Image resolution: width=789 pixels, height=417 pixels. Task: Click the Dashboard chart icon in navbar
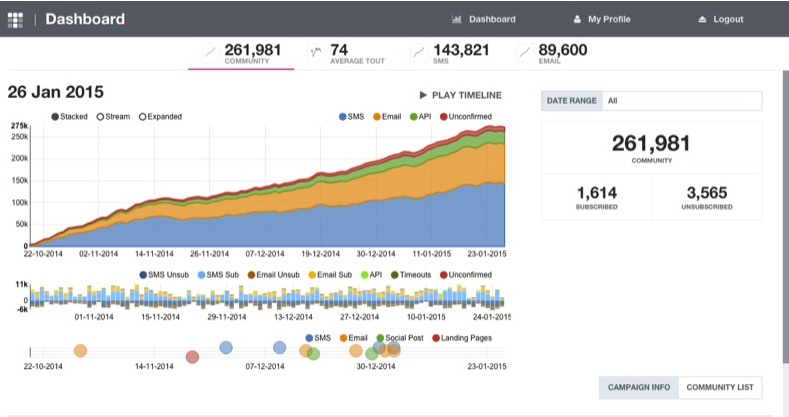coord(456,20)
